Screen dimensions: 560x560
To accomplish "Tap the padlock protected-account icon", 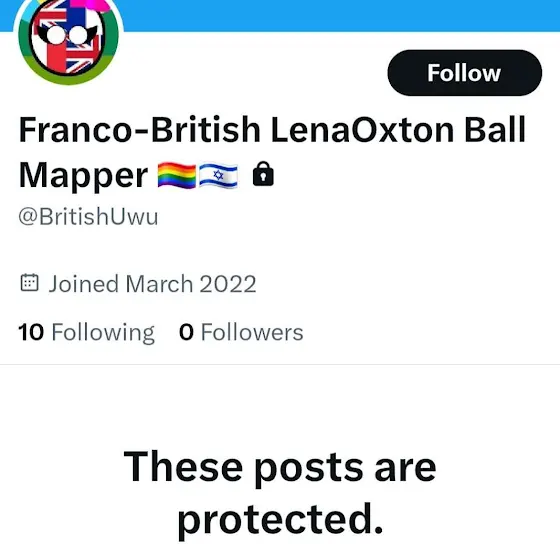I will tap(263, 174).
